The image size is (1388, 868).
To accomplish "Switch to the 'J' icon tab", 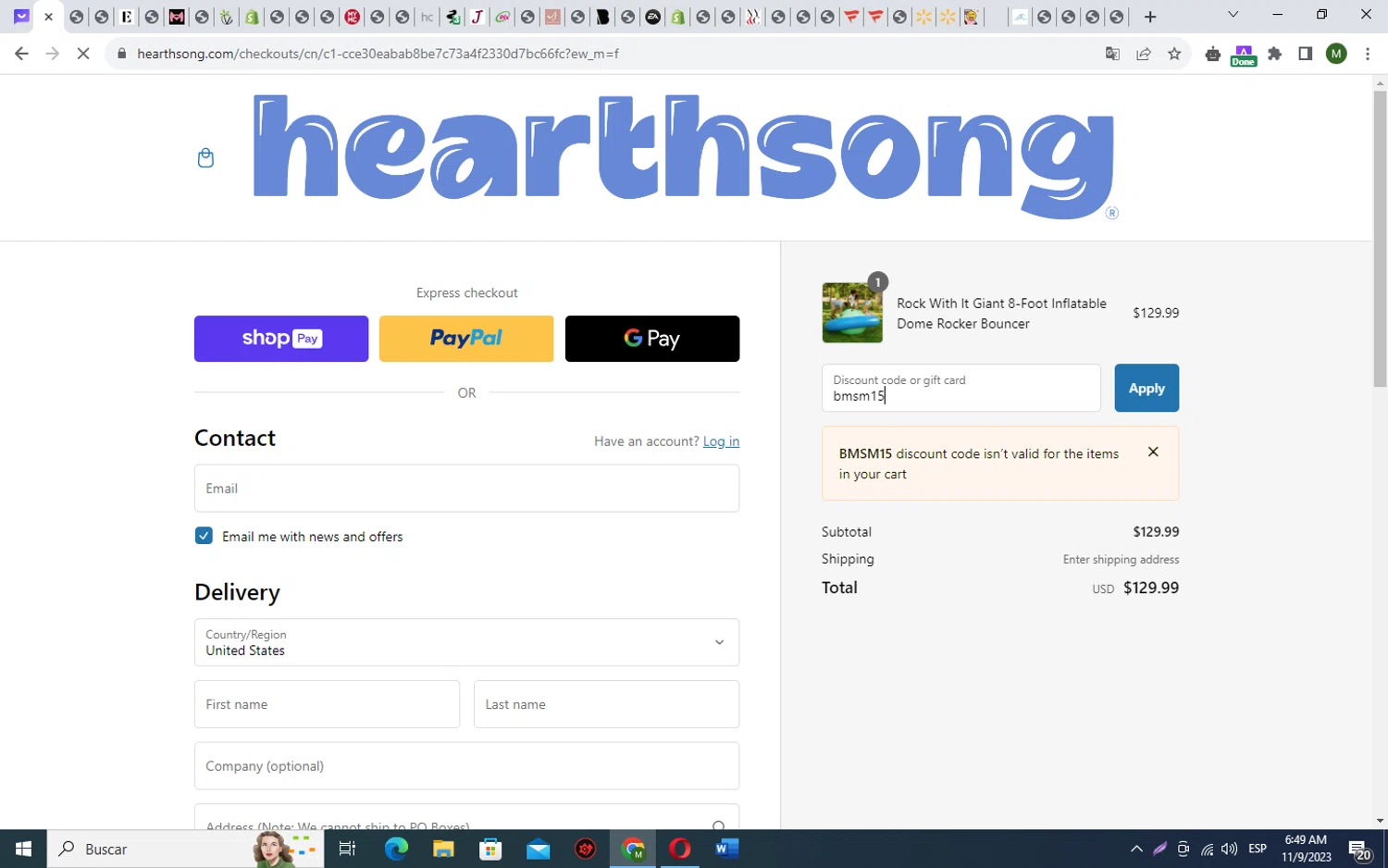I will (x=477, y=17).
